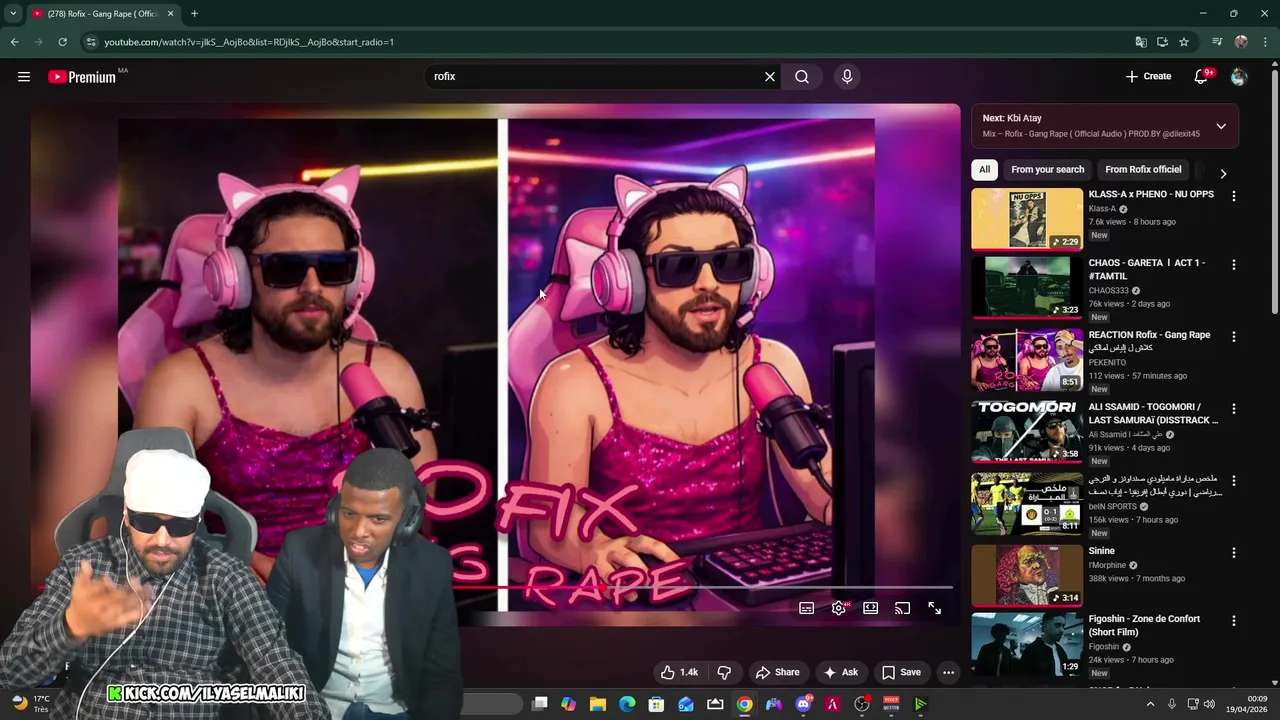1280x720 pixels.
Task: Open Chrome profile avatar
Action: [1241, 42]
